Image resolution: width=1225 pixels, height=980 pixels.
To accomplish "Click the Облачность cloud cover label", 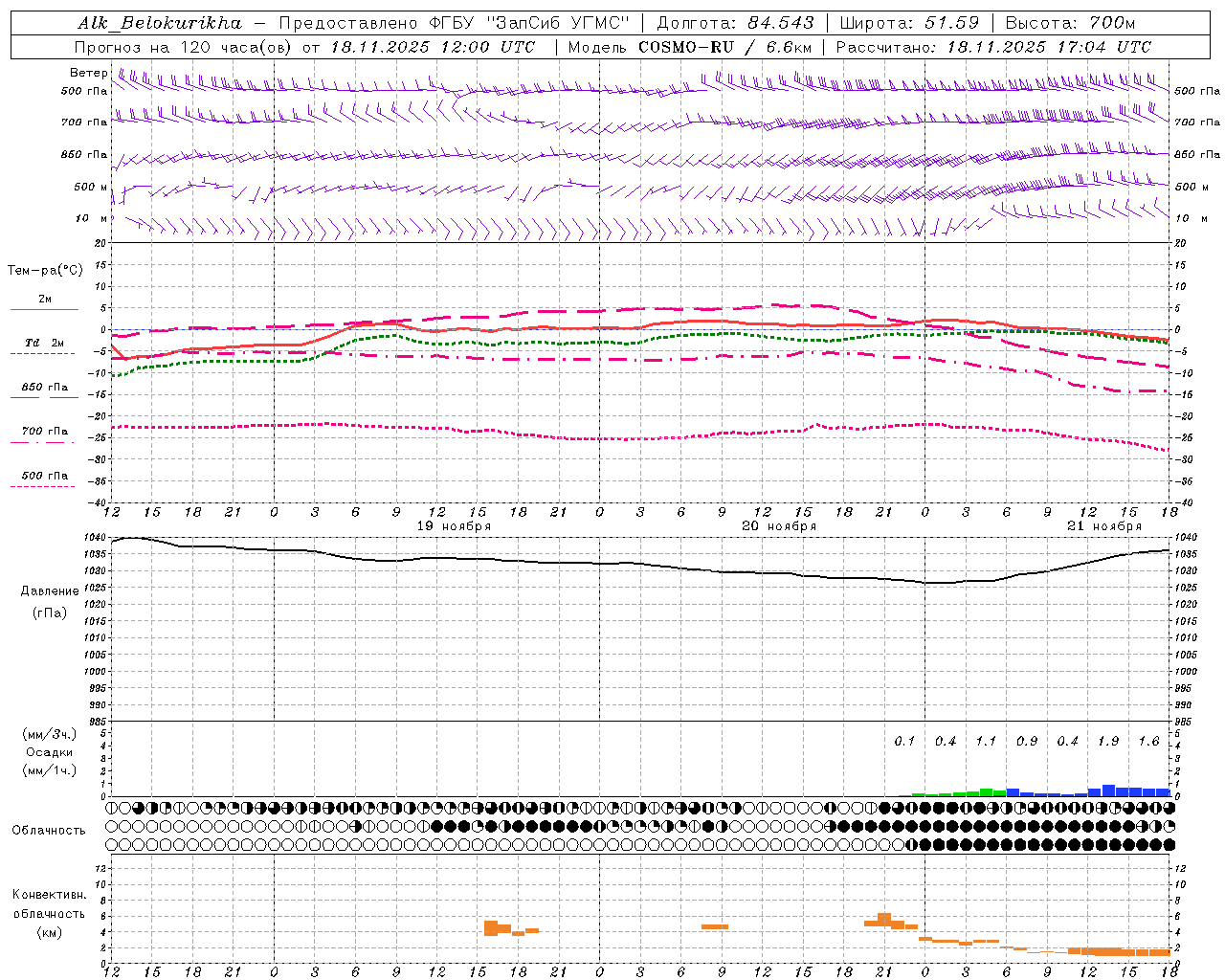I will 48,831.
